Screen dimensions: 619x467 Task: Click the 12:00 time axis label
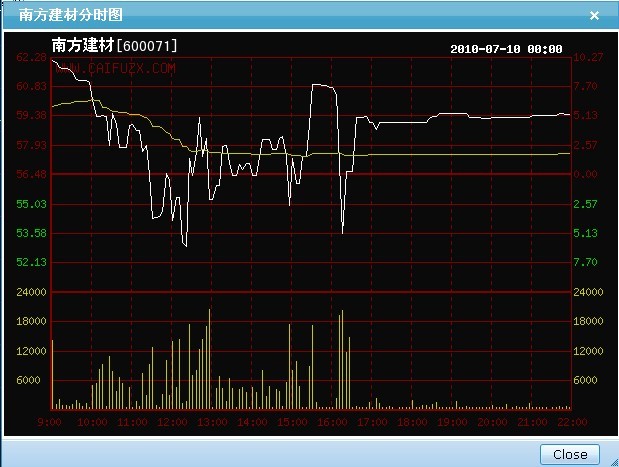[x=172, y=422]
